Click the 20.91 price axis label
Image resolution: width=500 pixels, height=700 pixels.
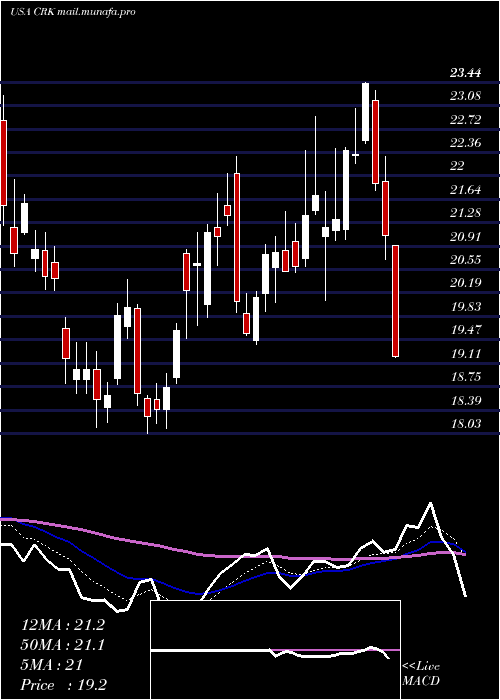[466, 236]
